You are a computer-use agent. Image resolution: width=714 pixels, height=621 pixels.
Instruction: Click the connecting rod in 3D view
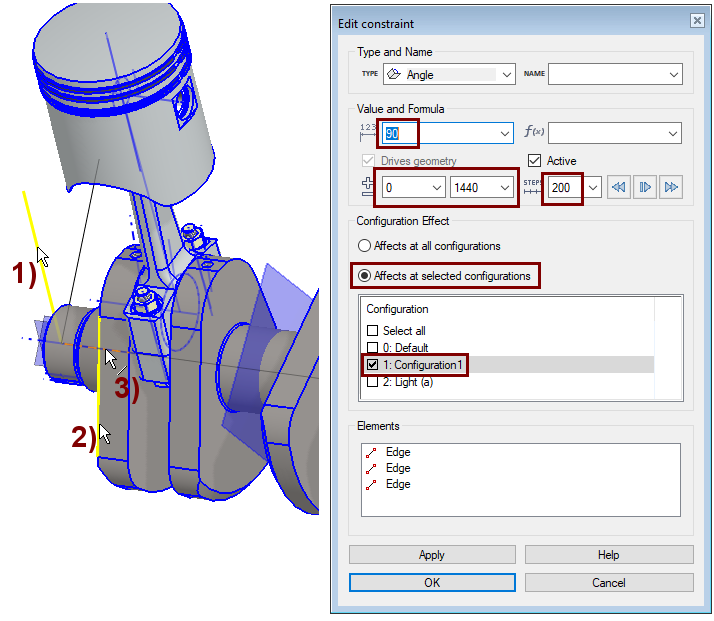click(155, 237)
